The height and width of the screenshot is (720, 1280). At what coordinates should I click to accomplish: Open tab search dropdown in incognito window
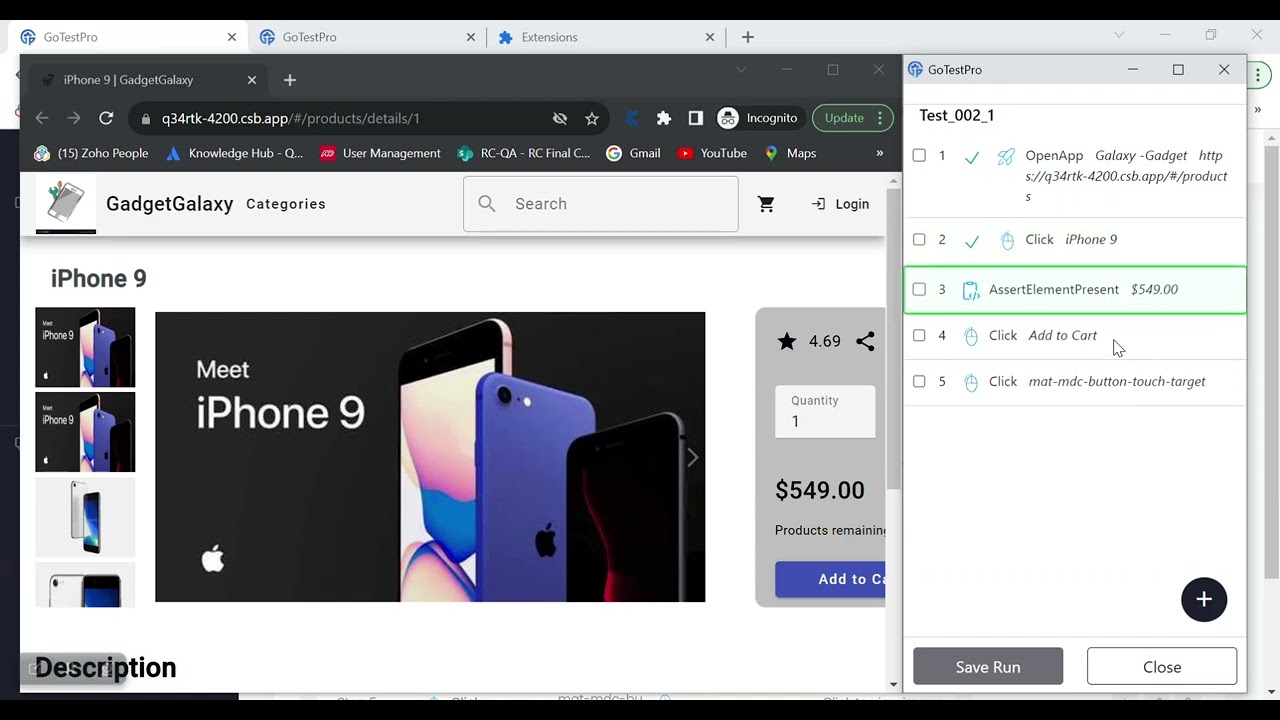tap(741, 70)
